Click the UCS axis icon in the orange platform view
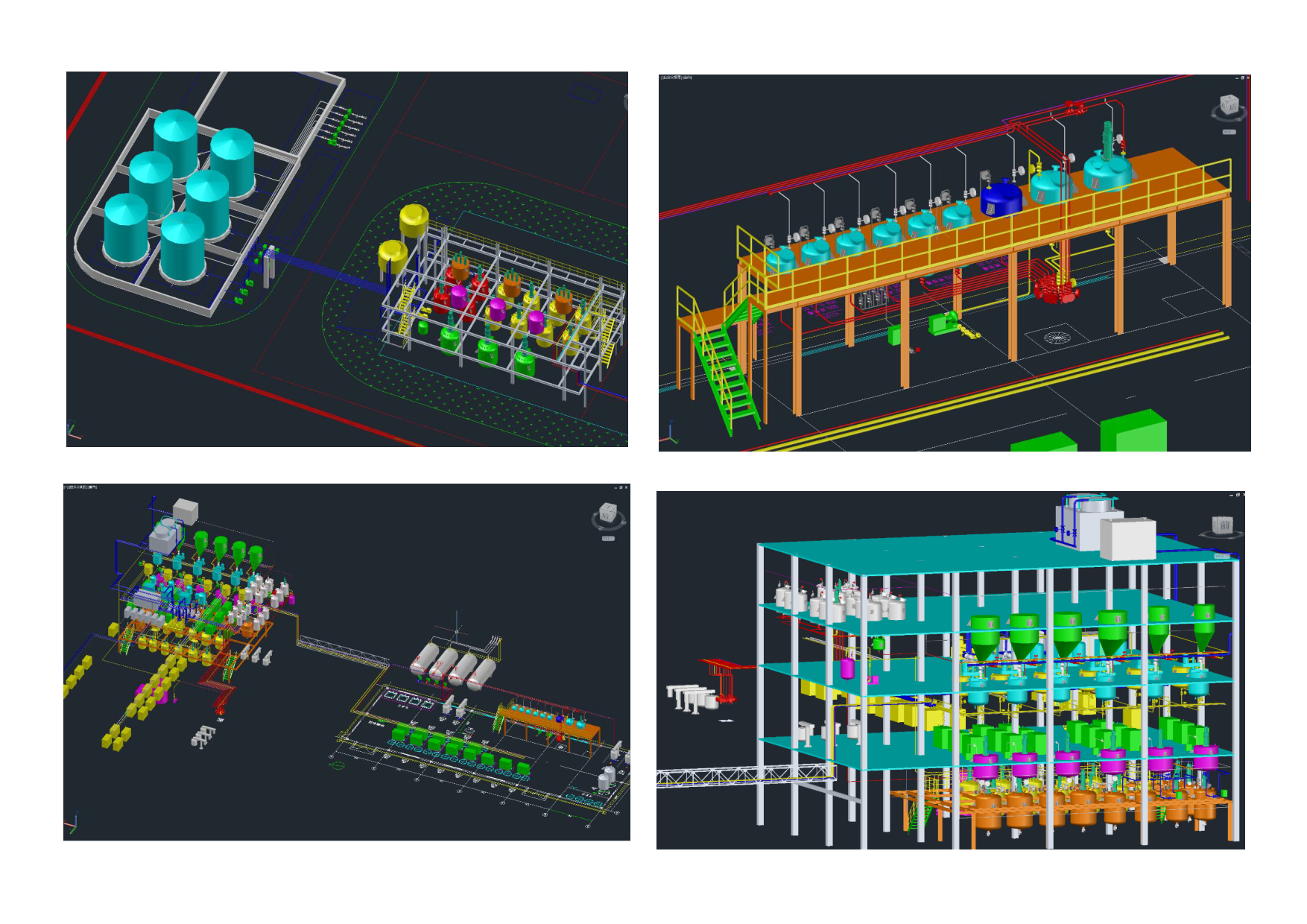 point(669,433)
